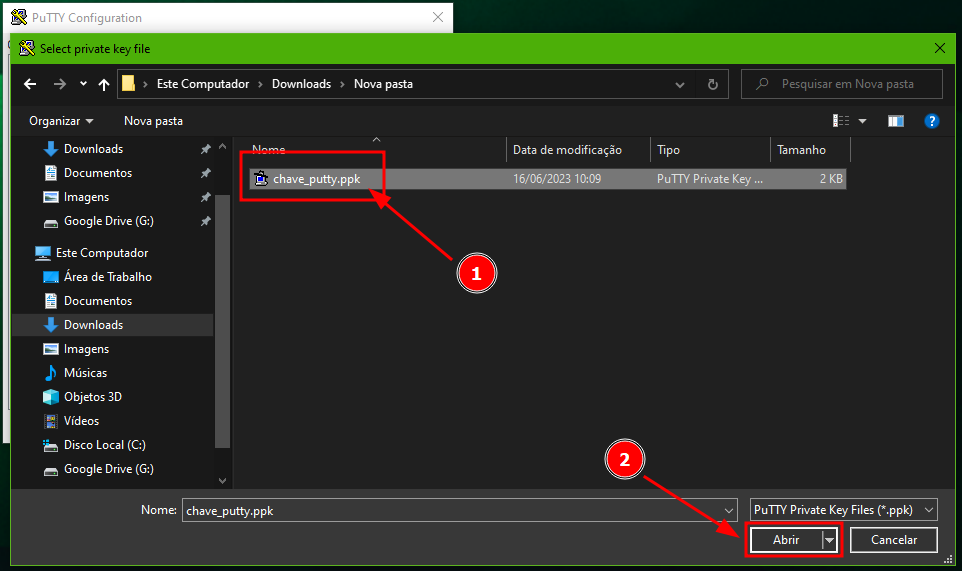Open the Organizar menu
The height and width of the screenshot is (571, 962).
[61, 121]
